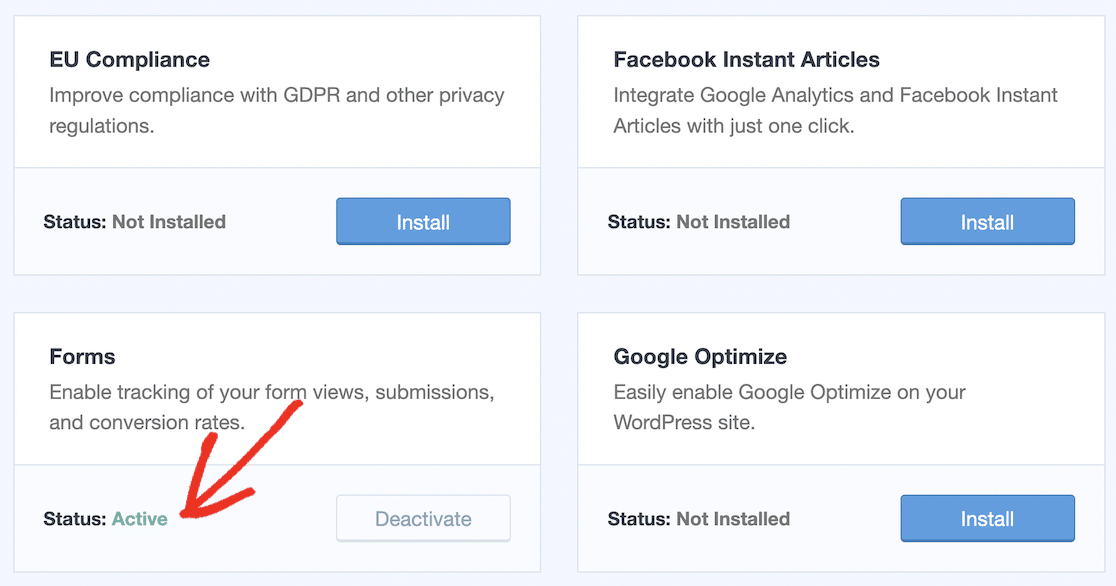Click EU Compliance's Not Installed status

click(169, 221)
